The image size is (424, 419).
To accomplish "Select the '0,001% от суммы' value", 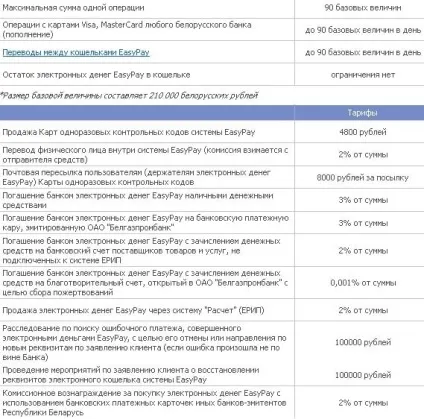I will pos(363,283).
